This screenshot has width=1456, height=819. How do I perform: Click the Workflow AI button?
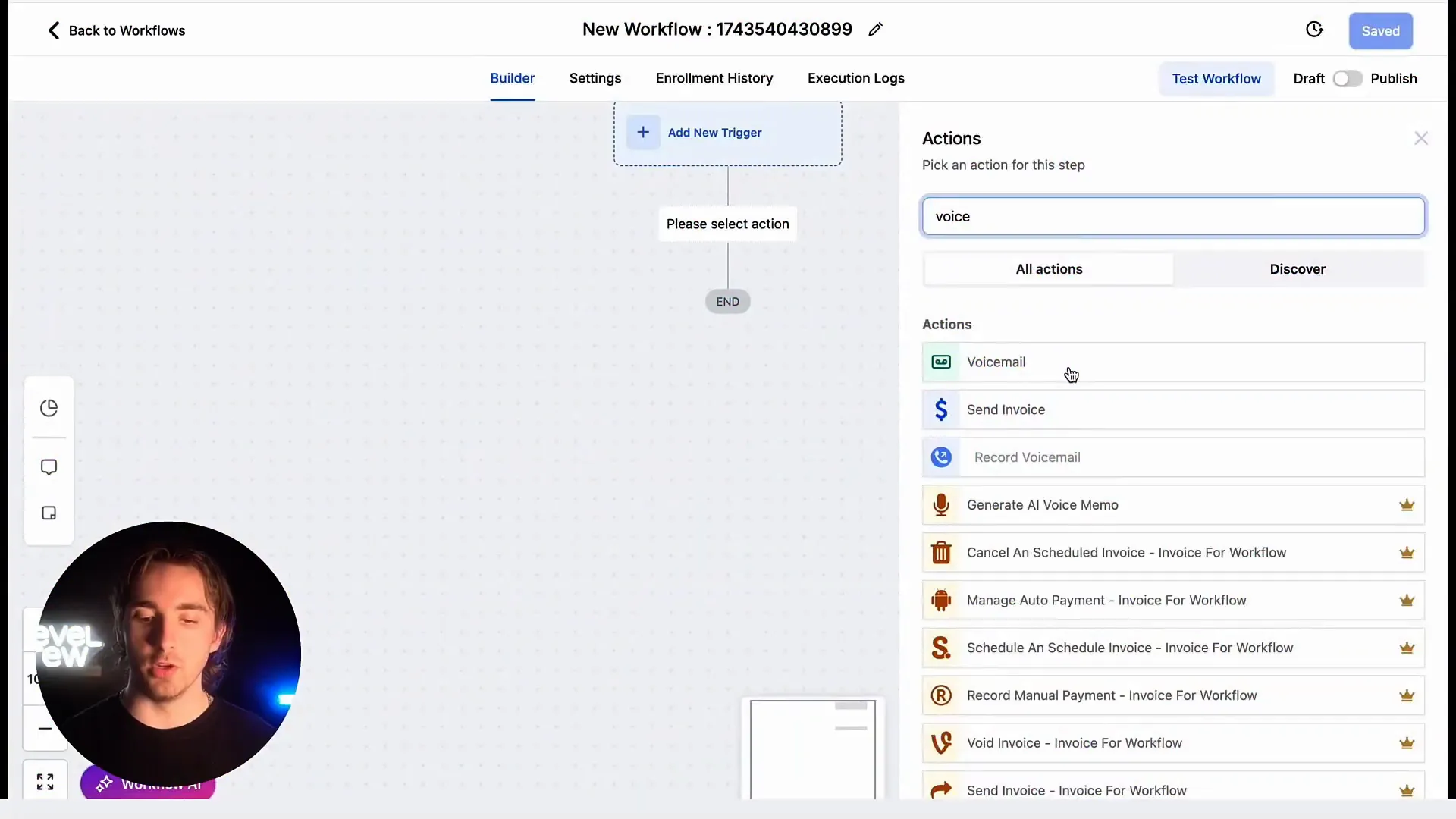click(x=148, y=784)
